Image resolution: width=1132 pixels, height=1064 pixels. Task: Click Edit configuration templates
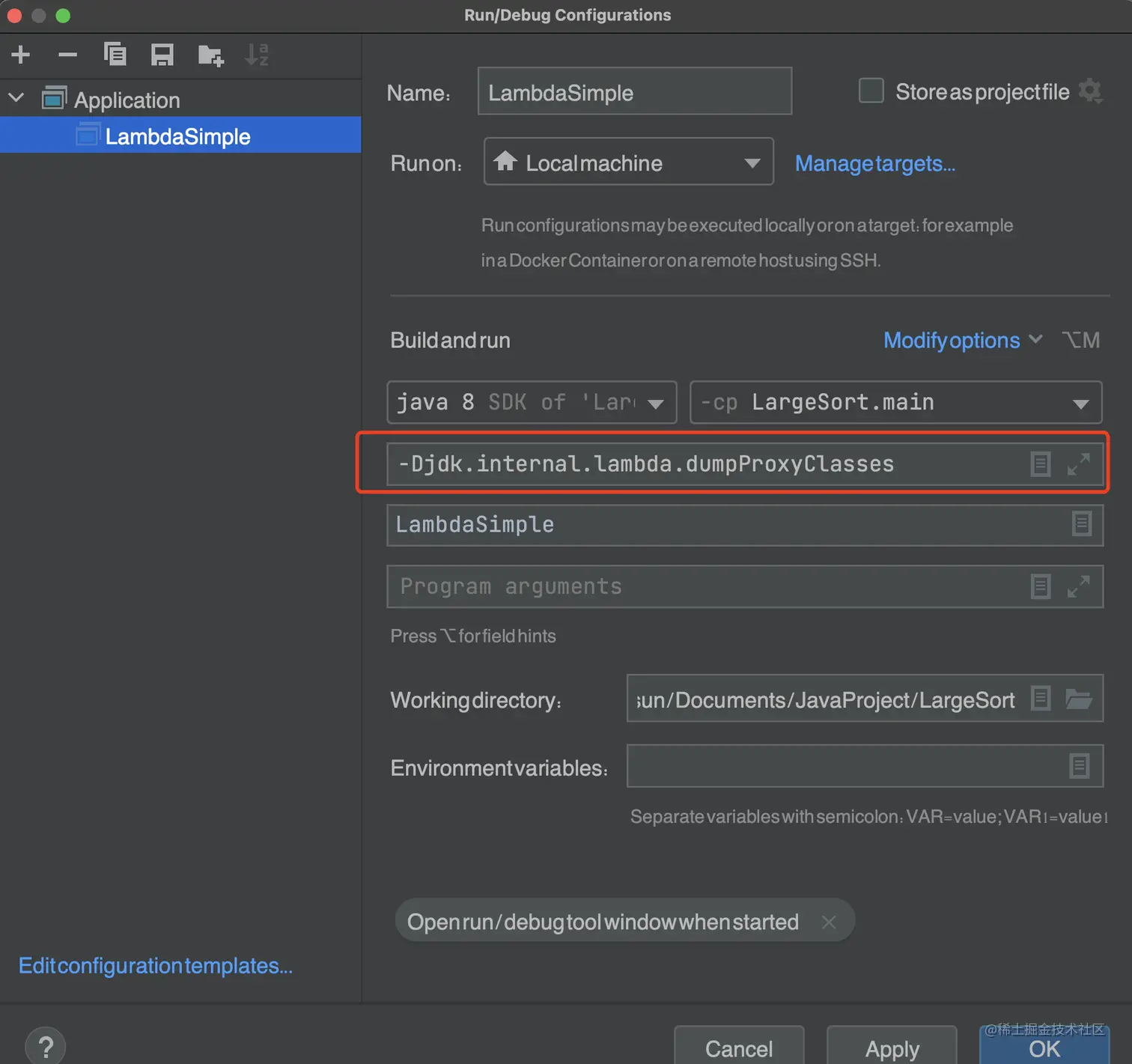[x=155, y=966]
